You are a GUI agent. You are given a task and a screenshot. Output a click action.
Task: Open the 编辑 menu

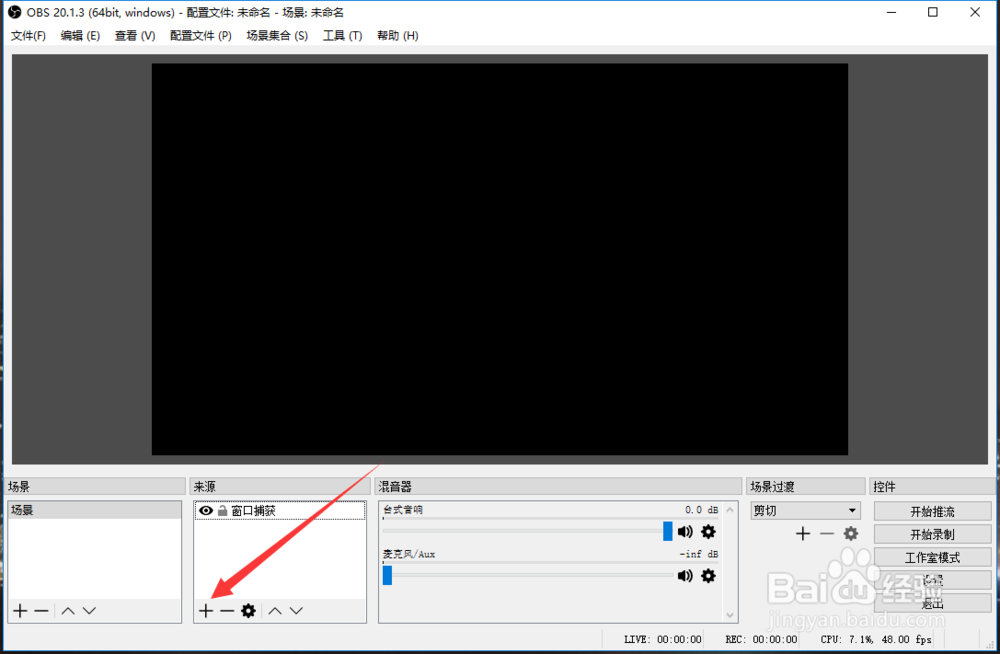(80, 35)
